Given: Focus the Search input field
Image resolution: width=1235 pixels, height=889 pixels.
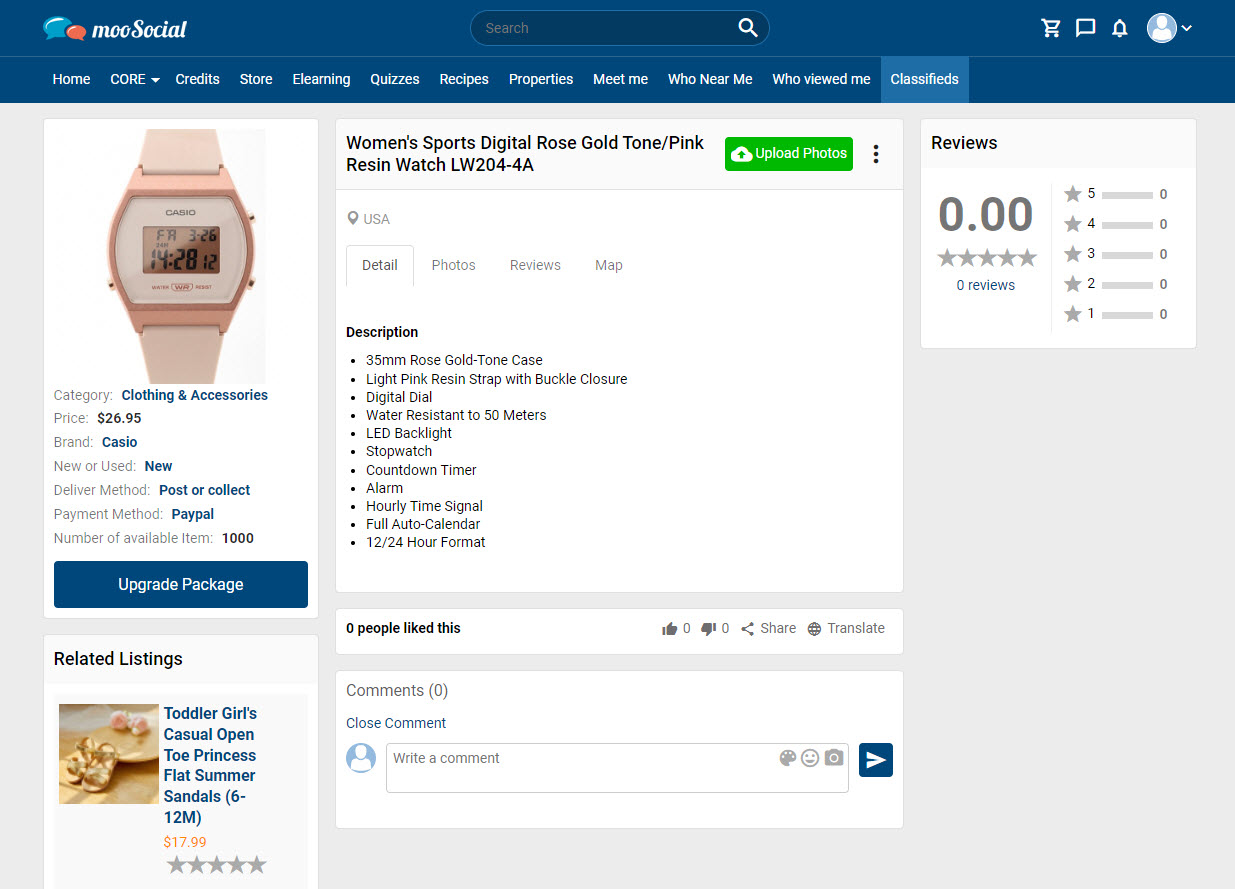Looking at the screenshot, I should [607, 28].
